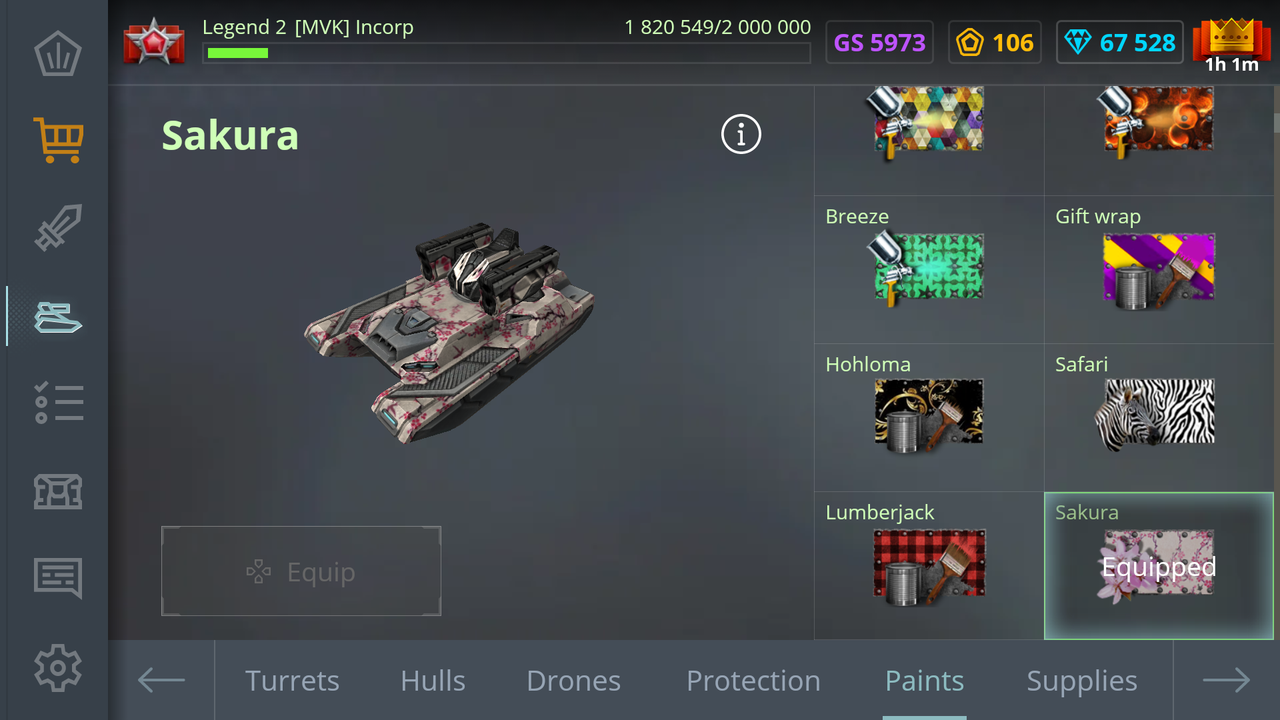This screenshot has width=1280, height=720.
Task: Open the battle sword icon in sidebar
Action: click(57, 228)
